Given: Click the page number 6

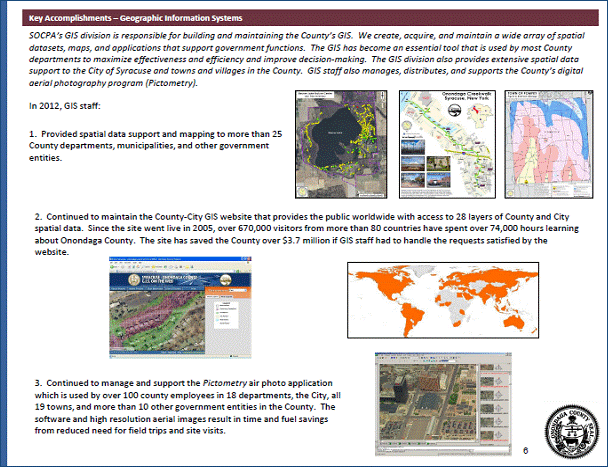Looking at the screenshot, I should click(525, 451).
